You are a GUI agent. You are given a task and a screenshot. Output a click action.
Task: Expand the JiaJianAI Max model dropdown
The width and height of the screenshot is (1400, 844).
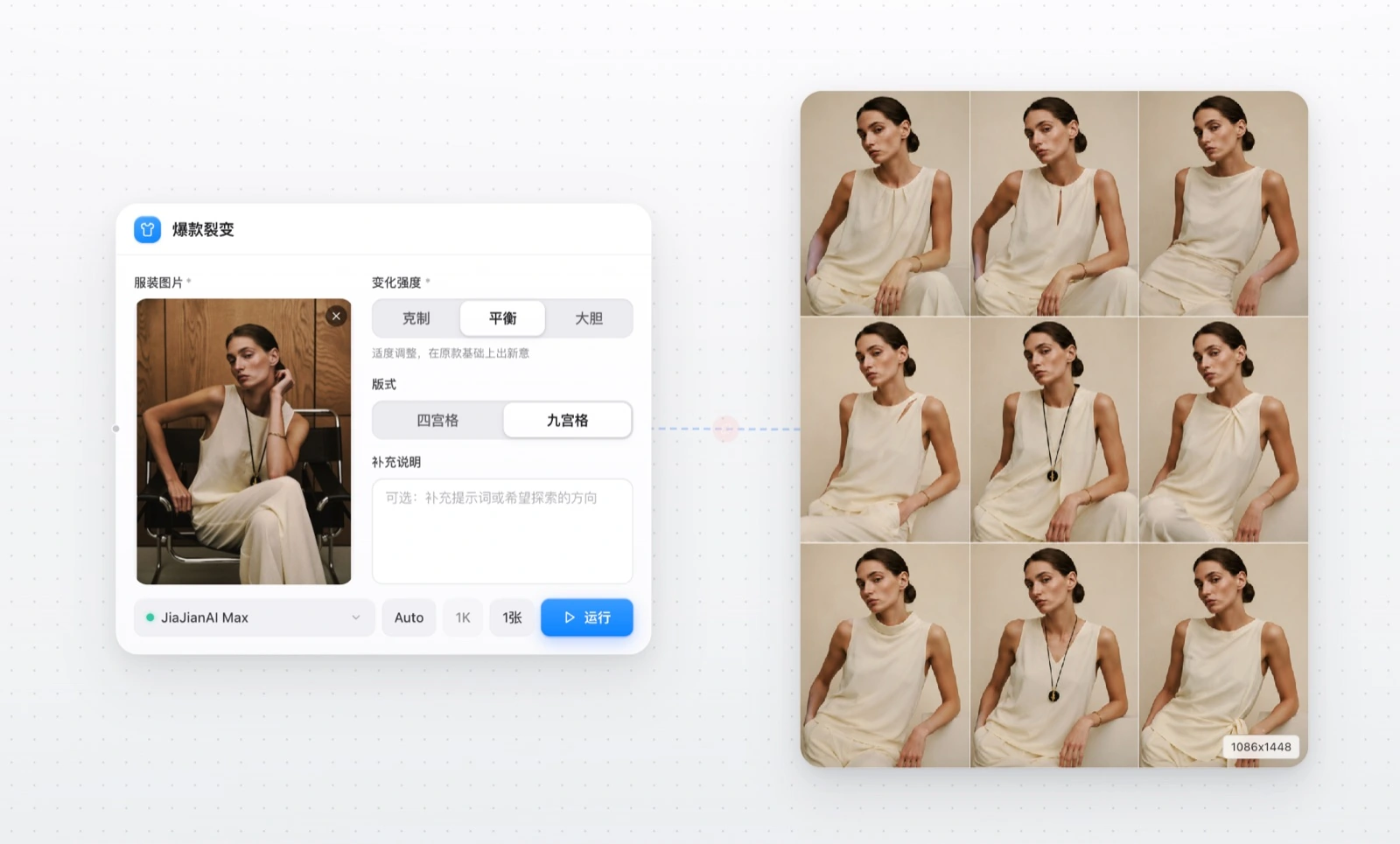point(255,617)
